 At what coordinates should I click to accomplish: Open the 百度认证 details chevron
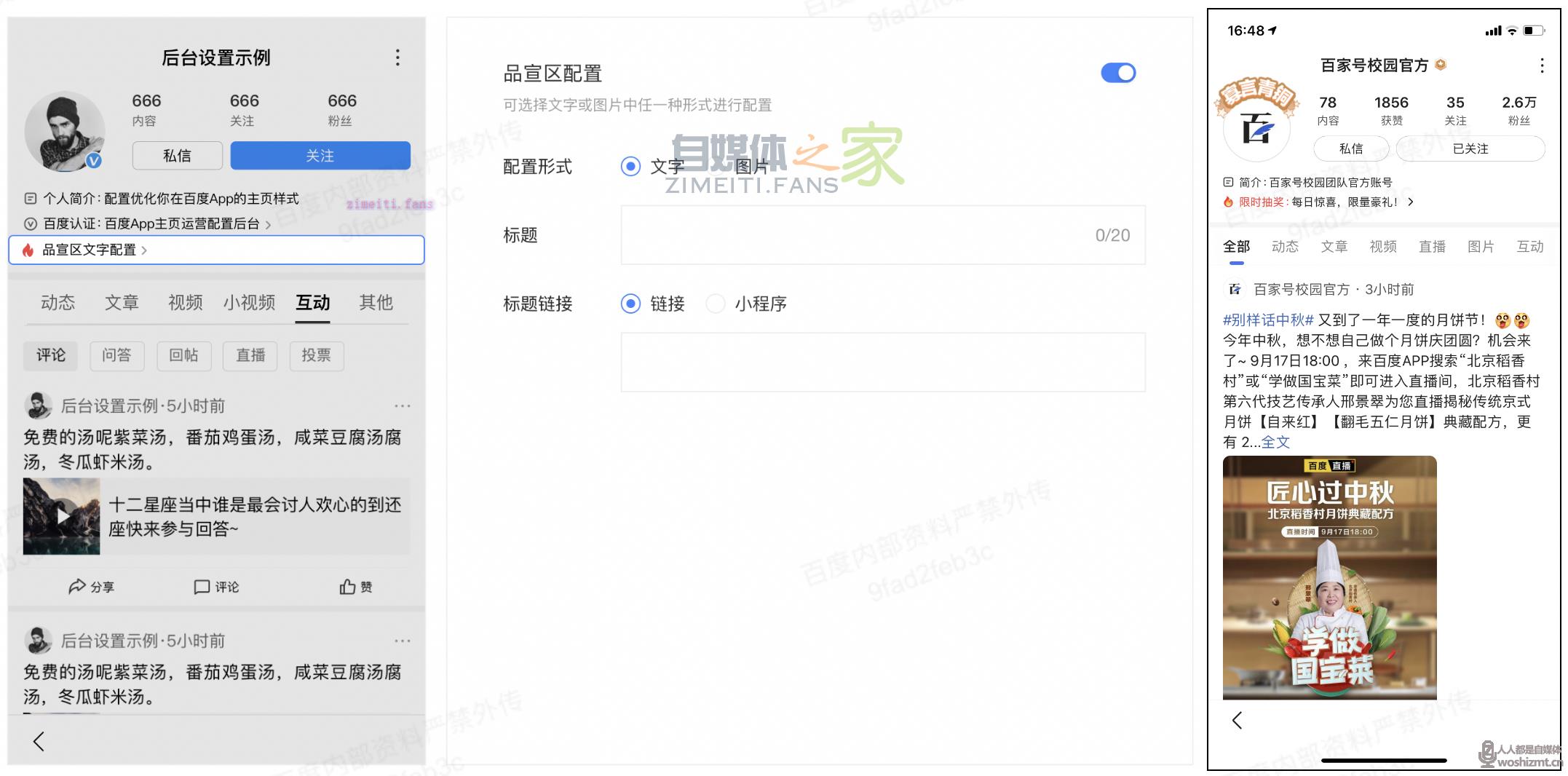268,225
